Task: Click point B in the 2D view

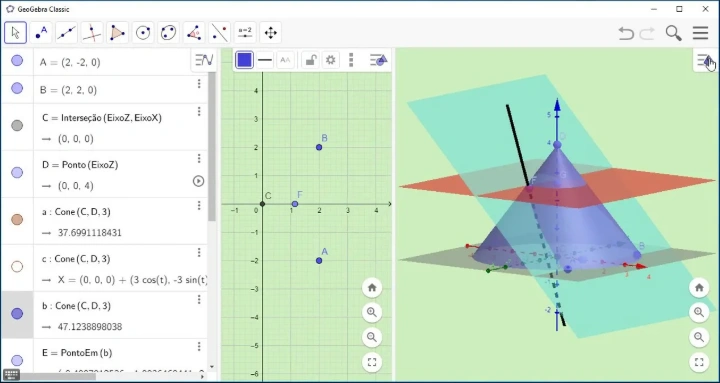Action: 319,147
